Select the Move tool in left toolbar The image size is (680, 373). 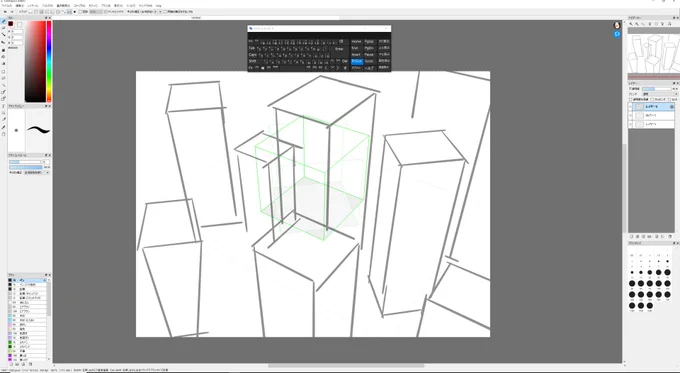3,42
